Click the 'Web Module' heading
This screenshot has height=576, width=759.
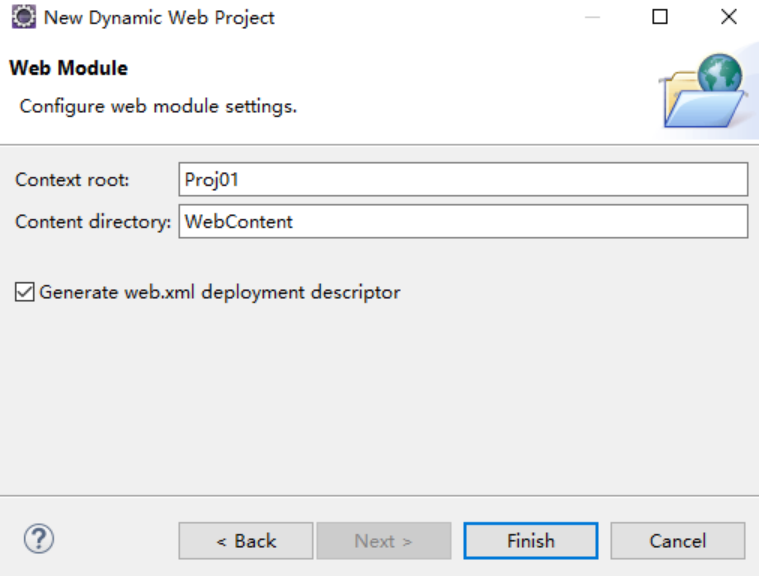pyautogui.click(x=69, y=68)
